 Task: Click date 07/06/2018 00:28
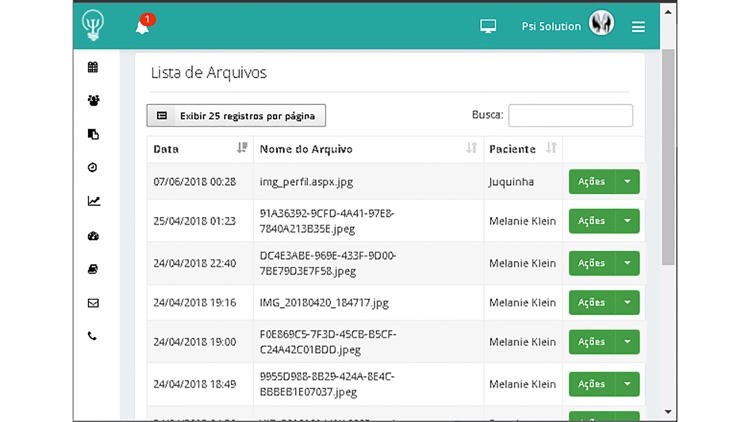(195, 182)
